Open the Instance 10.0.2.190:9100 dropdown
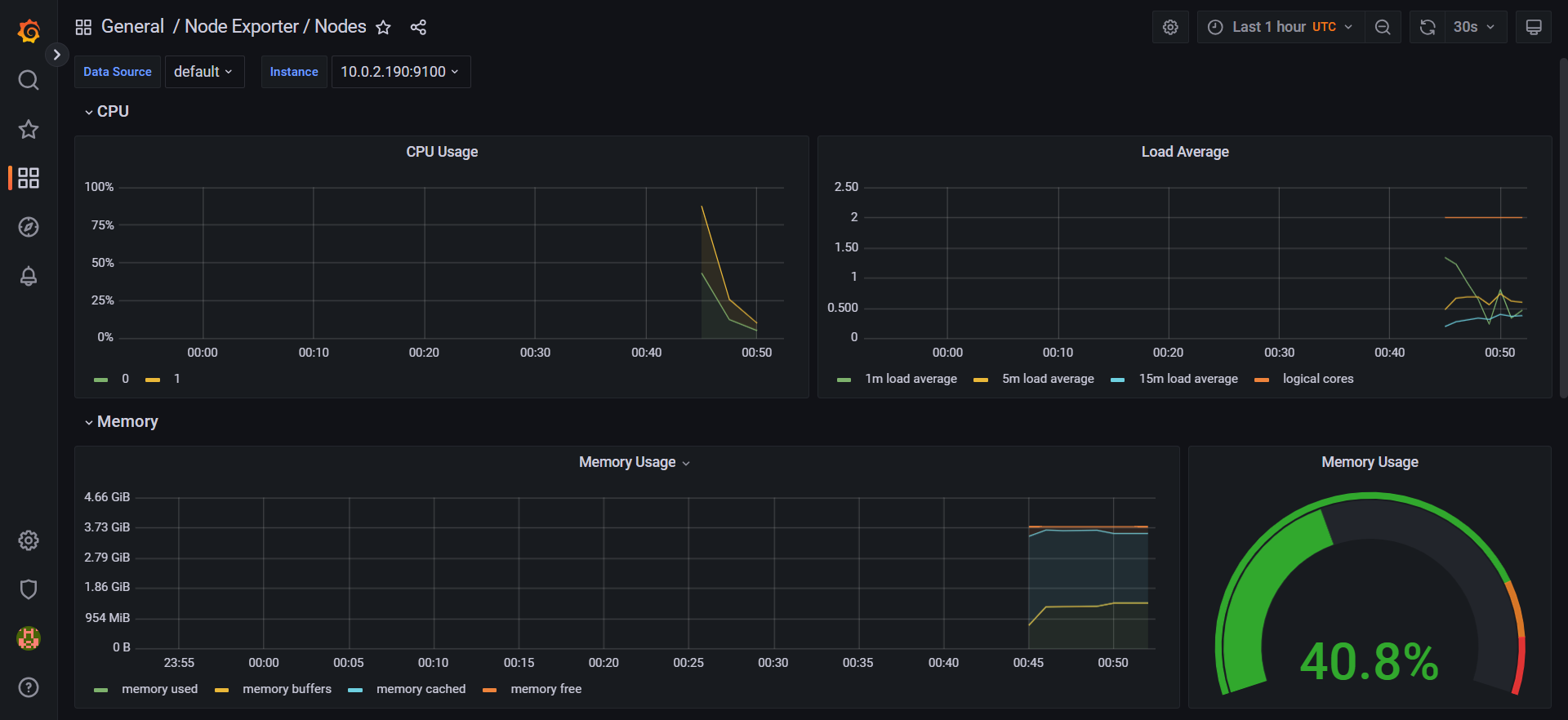 400,72
